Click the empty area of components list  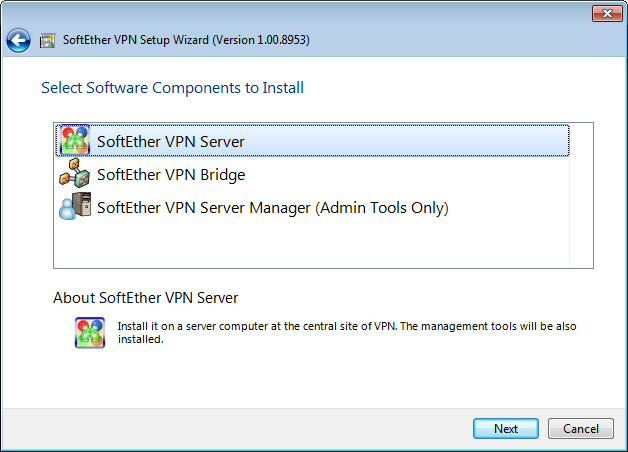tap(312, 244)
